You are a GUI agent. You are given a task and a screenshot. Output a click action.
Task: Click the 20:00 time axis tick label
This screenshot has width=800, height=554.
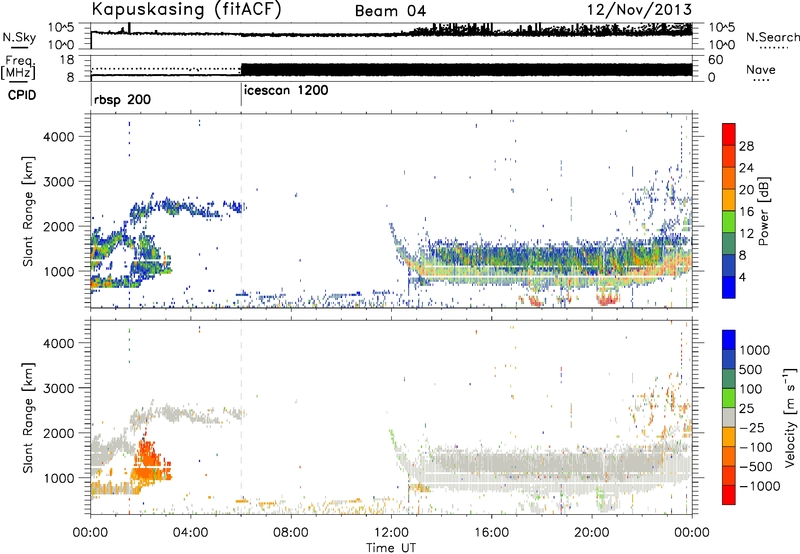(591, 533)
